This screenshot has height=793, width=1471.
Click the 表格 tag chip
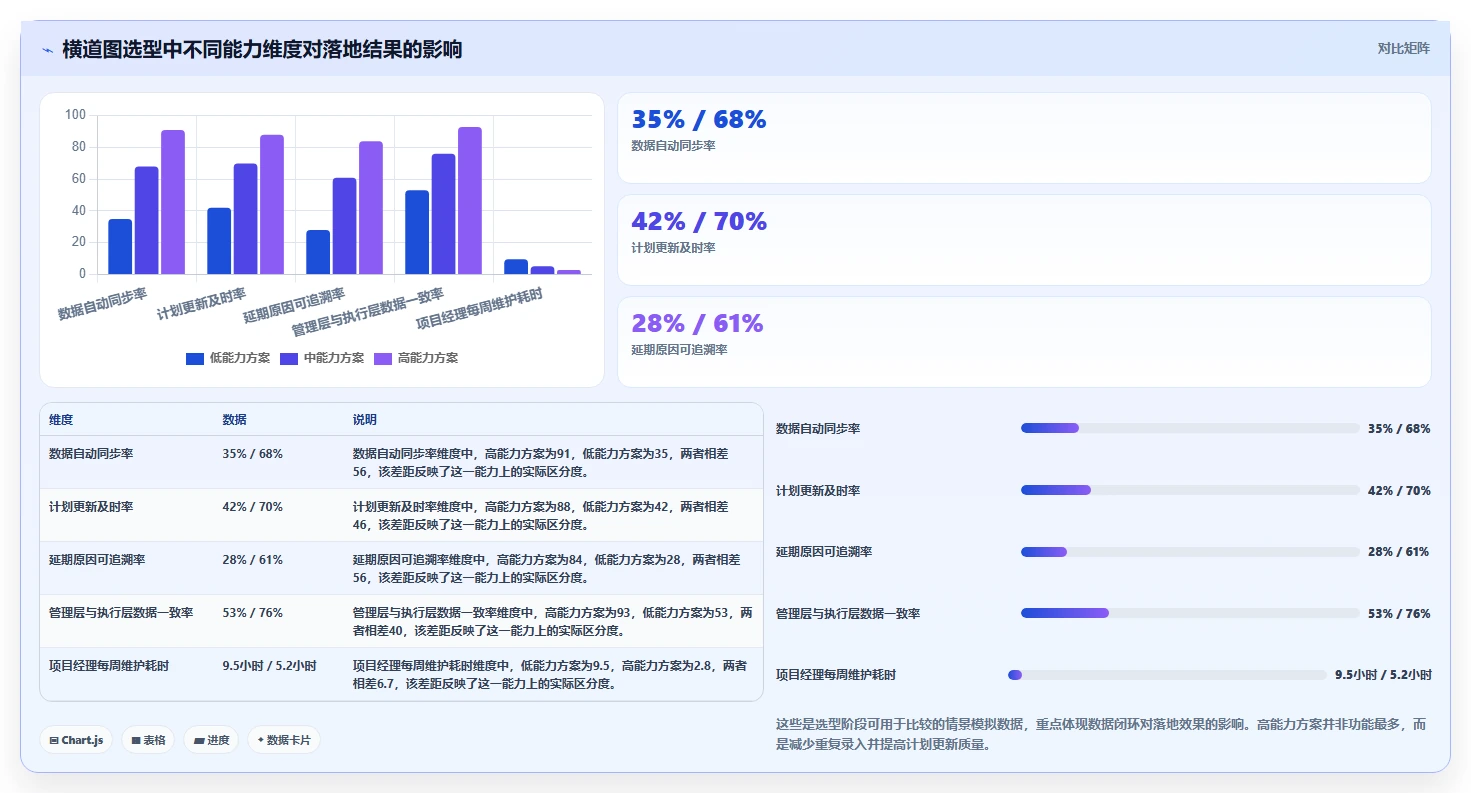149,740
